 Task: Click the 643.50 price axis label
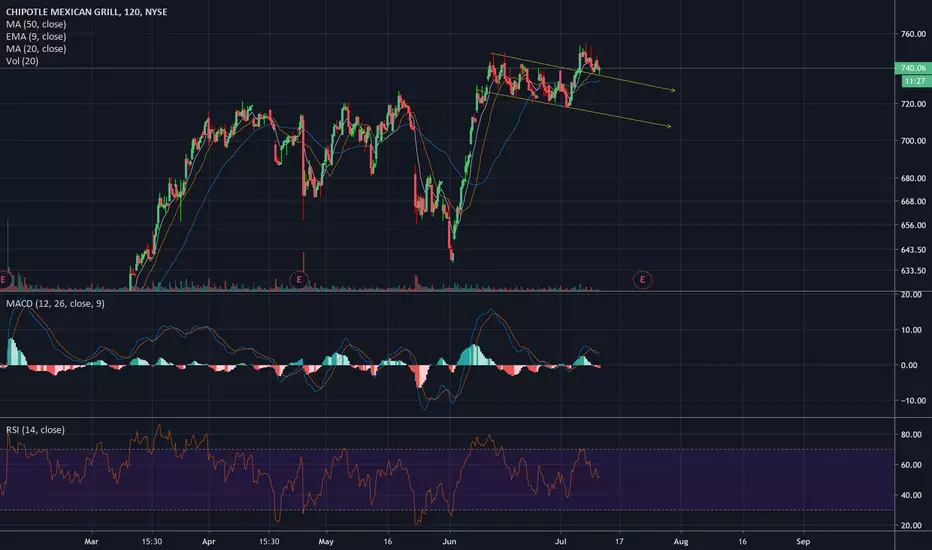coord(913,250)
